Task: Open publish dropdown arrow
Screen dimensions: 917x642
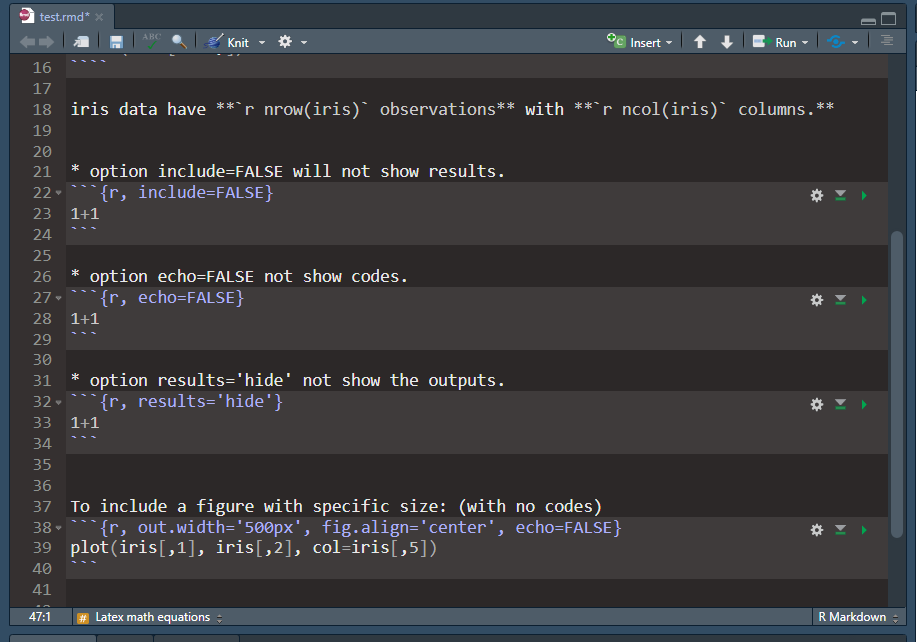Action: 855,43
